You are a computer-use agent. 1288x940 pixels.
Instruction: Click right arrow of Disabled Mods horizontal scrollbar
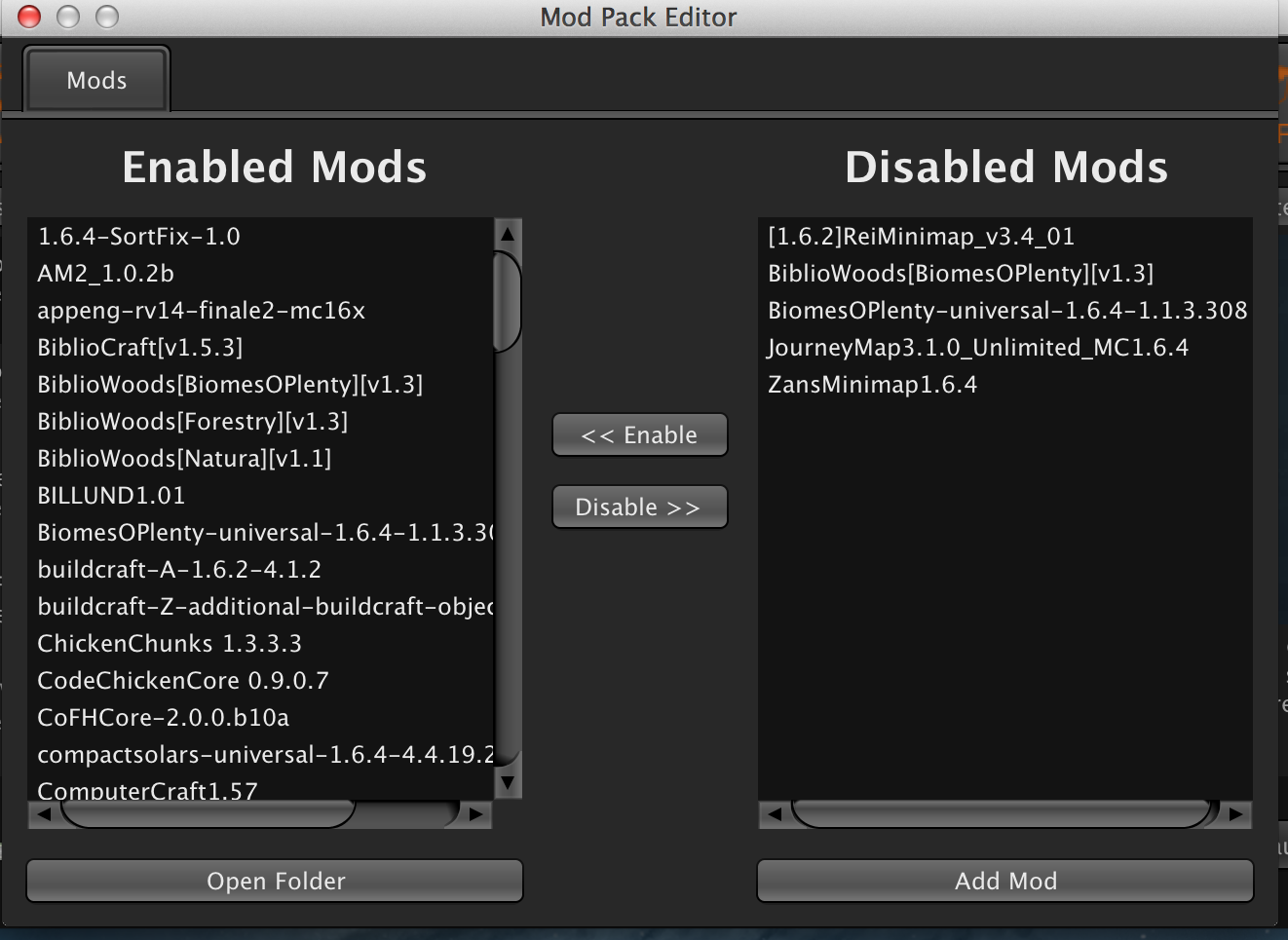pyautogui.click(x=1236, y=814)
